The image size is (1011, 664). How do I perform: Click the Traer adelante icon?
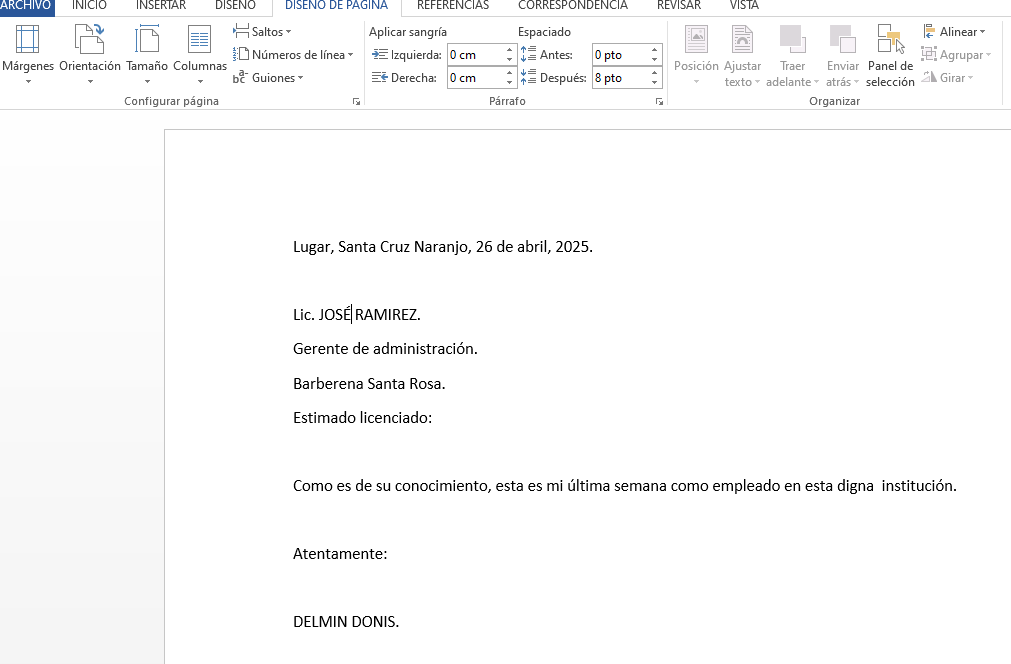click(x=792, y=39)
